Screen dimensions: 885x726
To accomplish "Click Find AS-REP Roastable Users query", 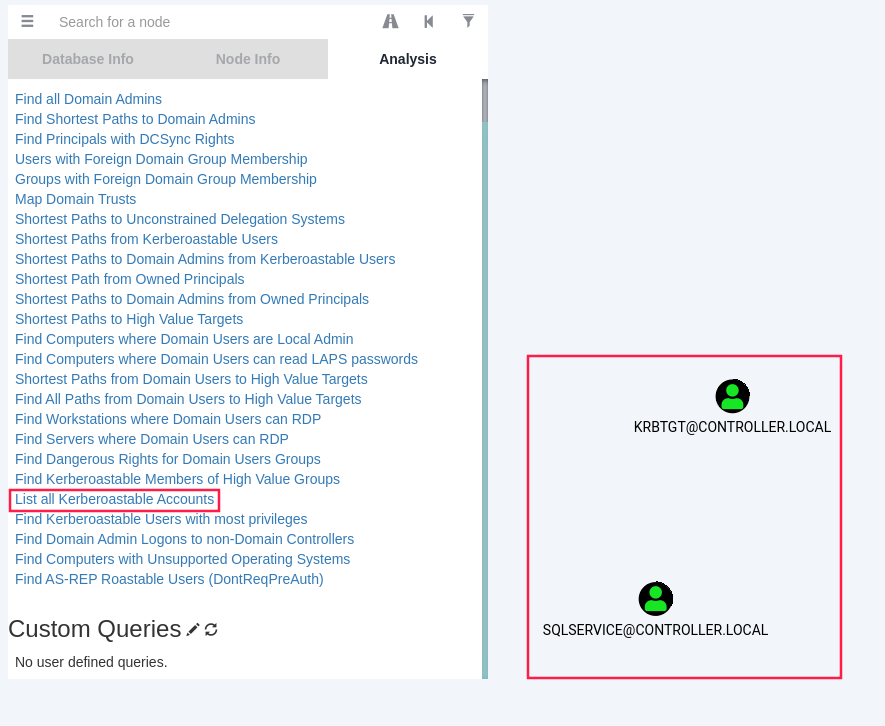I will coord(169,579).
